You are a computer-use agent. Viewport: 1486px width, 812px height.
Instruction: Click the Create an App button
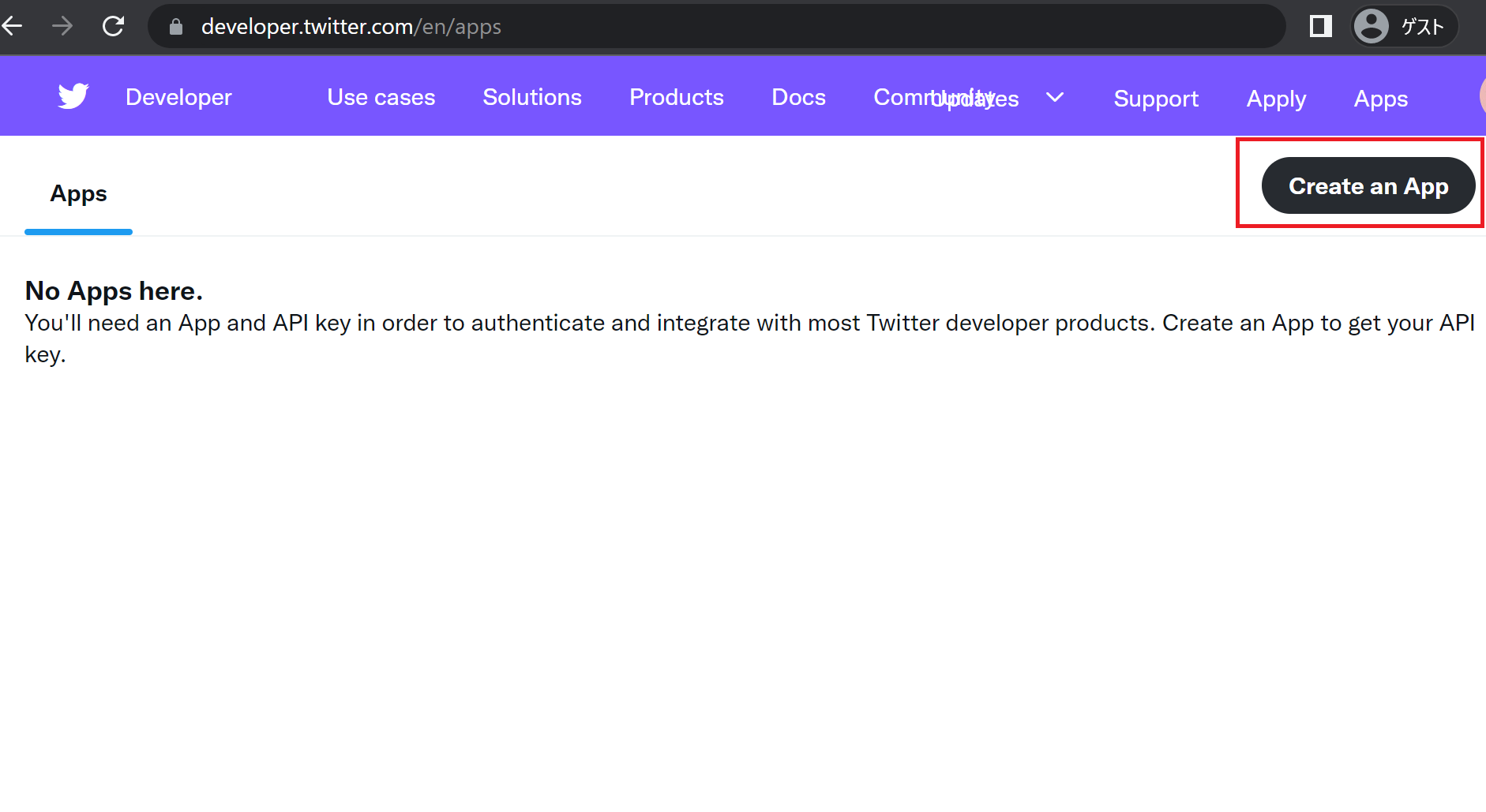coord(1368,185)
